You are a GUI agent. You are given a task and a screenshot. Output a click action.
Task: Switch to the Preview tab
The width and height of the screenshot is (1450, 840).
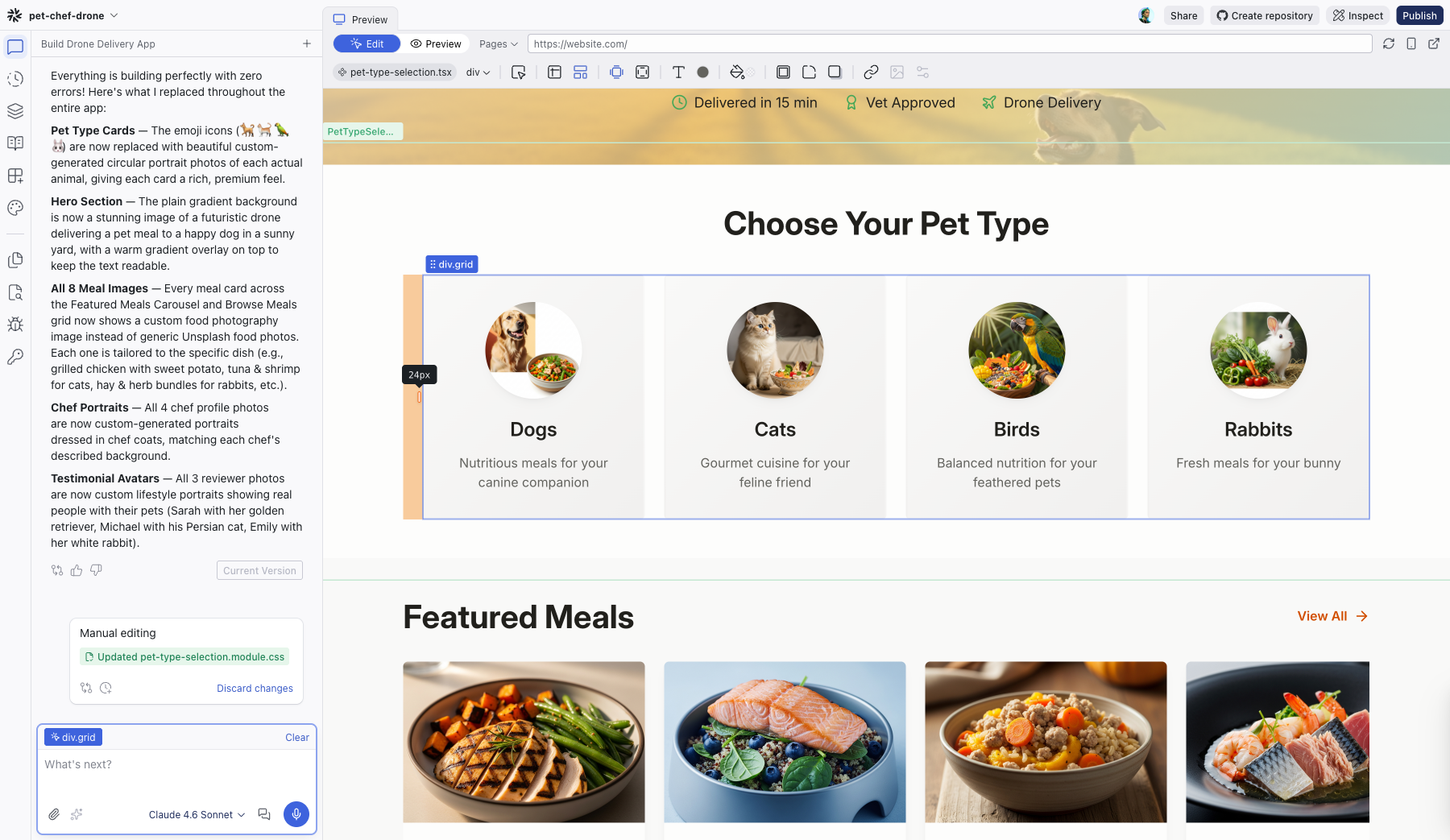coord(361,19)
